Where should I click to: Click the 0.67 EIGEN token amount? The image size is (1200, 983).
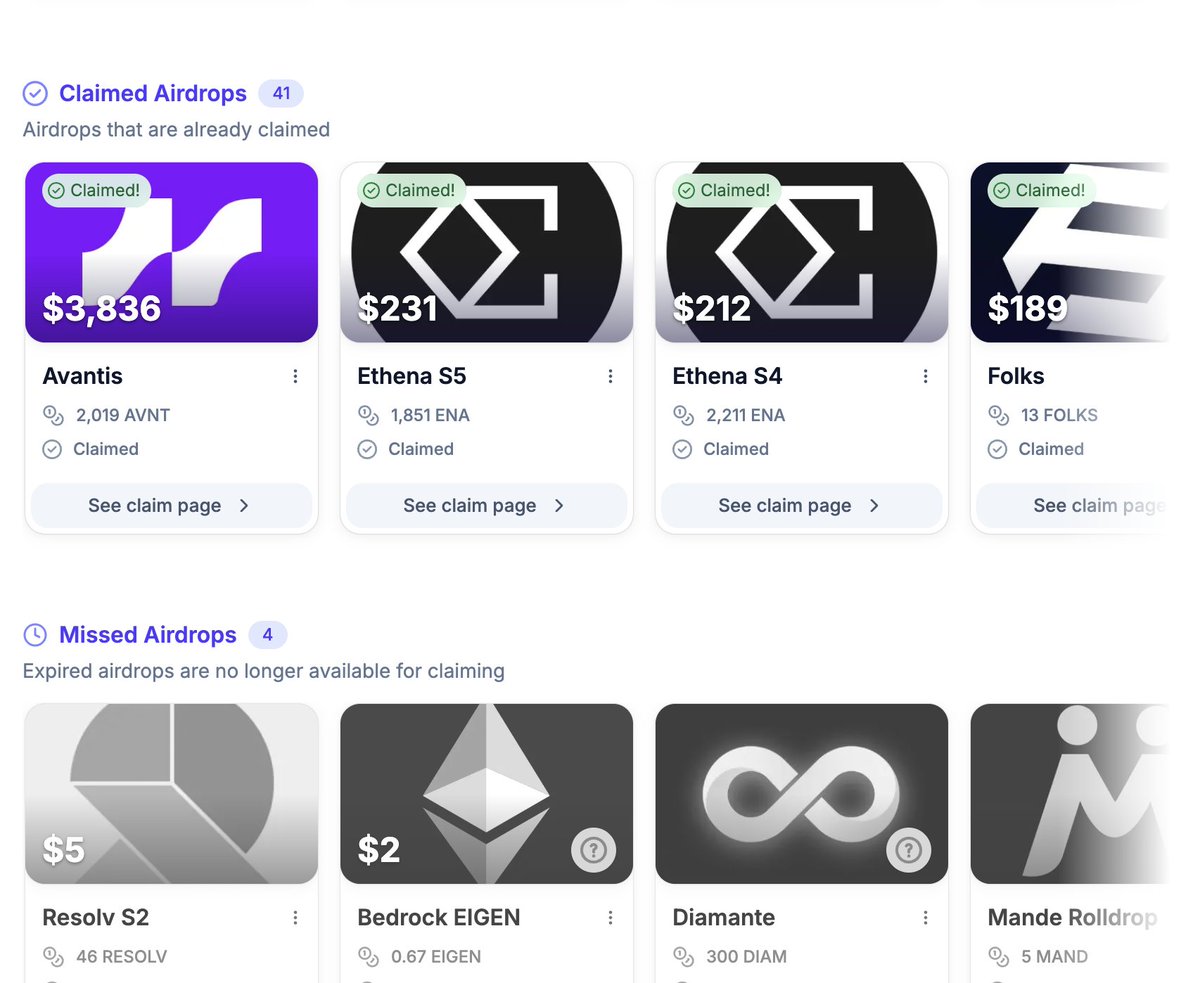(x=436, y=957)
